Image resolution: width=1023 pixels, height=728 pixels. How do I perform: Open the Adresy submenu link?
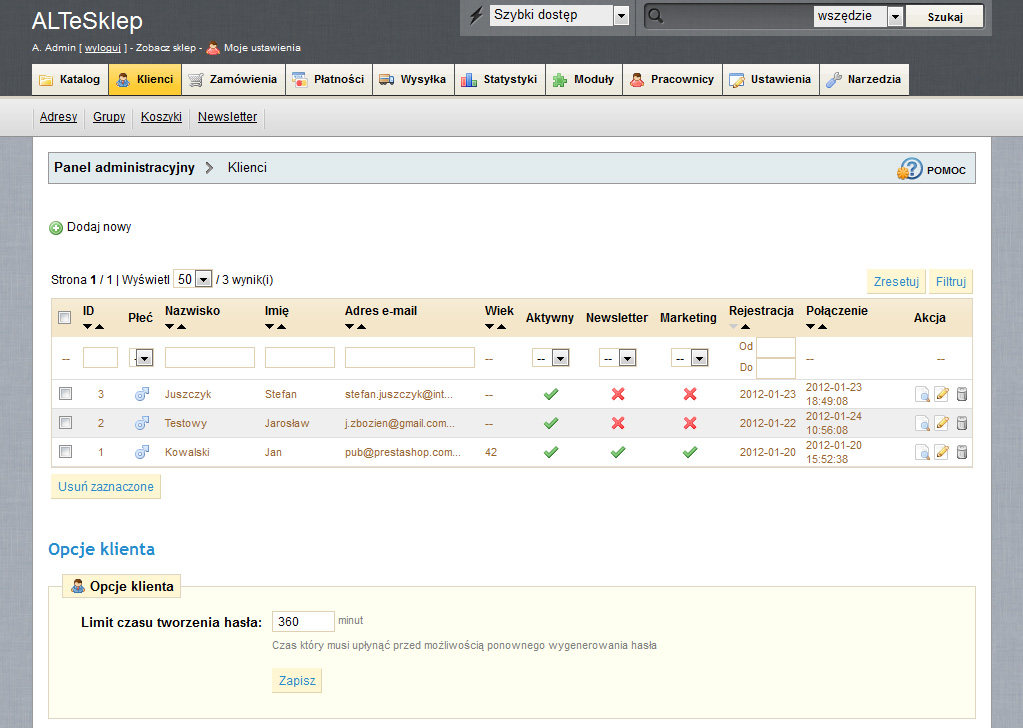click(x=58, y=117)
